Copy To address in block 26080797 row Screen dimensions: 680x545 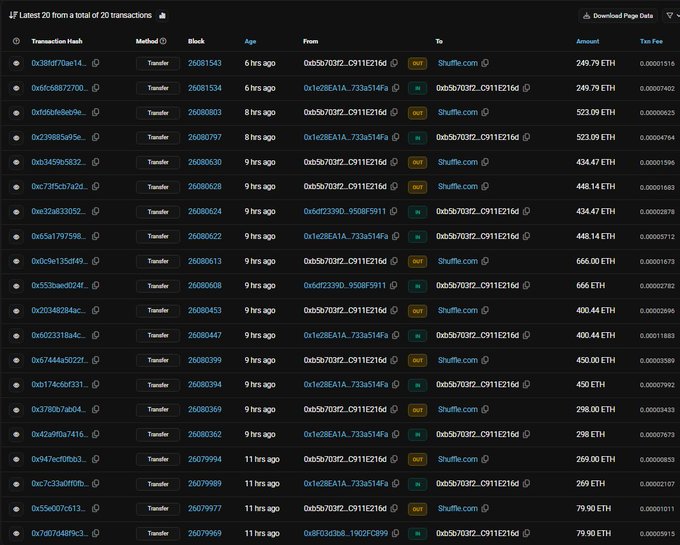pyautogui.click(x=526, y=137)
